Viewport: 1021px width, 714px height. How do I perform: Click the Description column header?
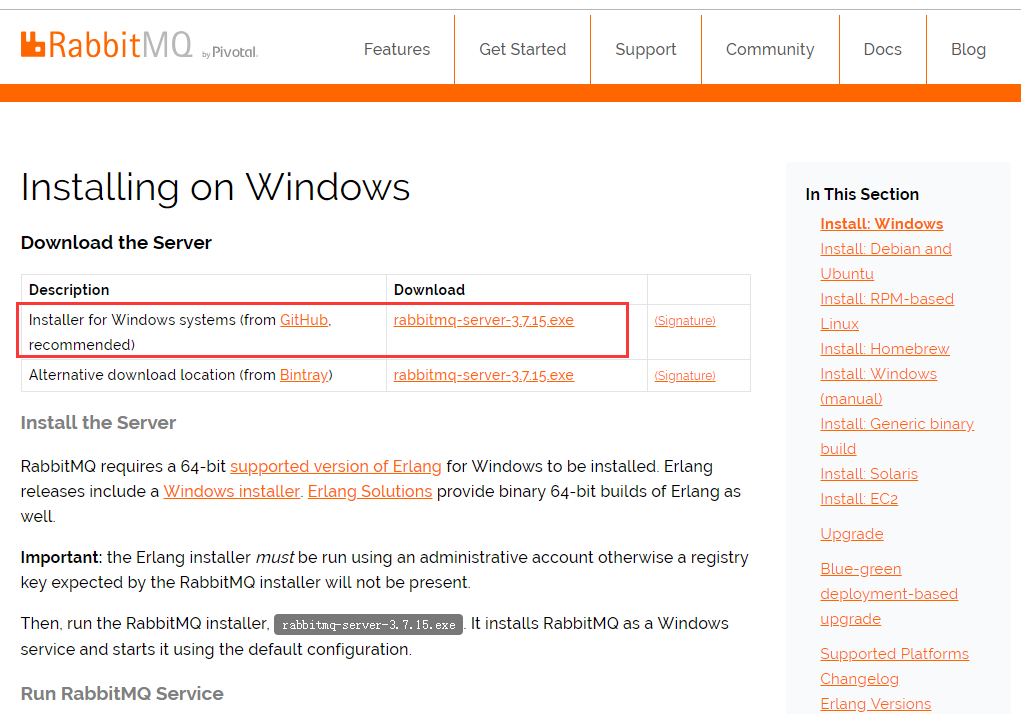click(x=69, y=290)
